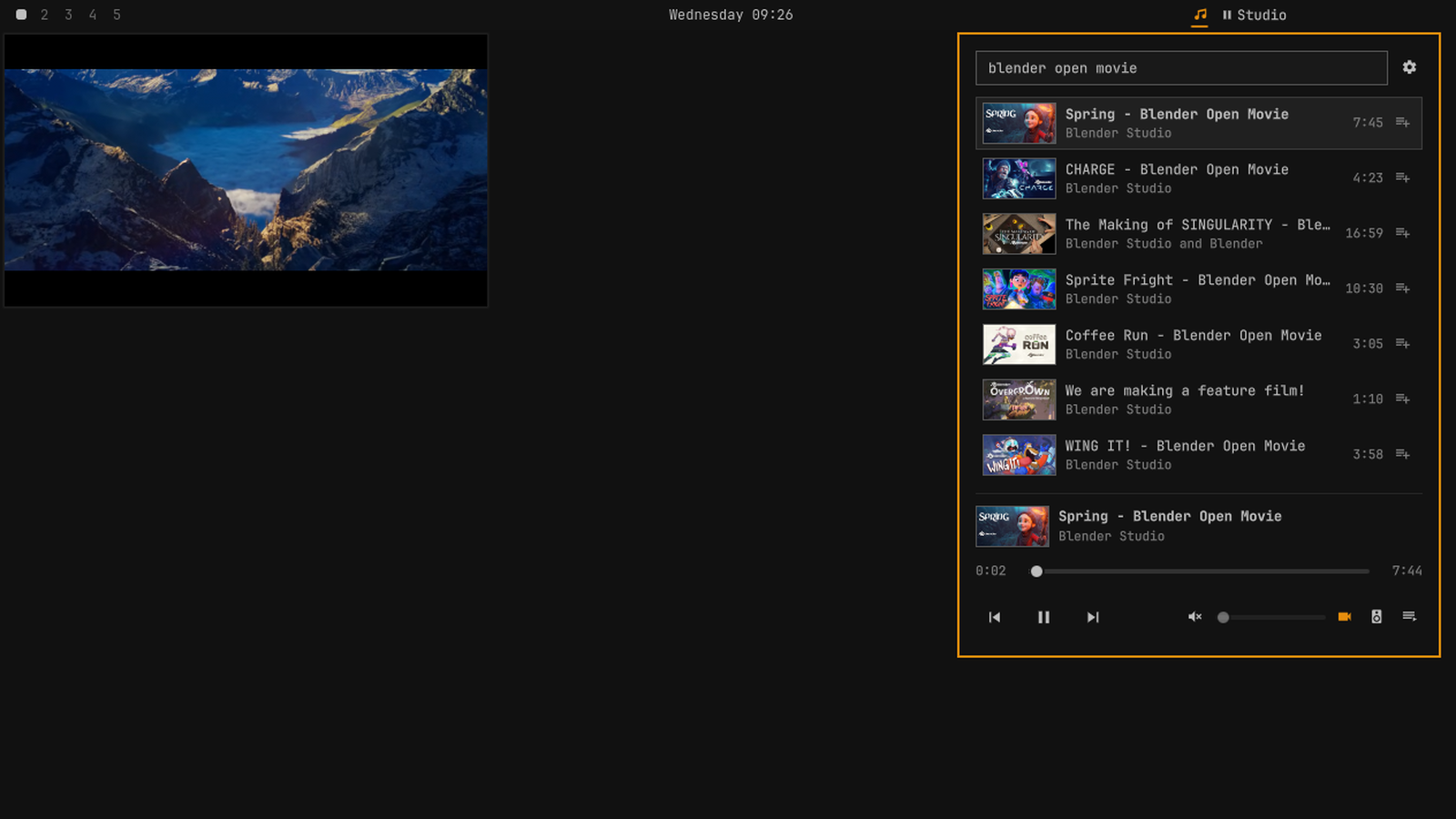Viewport: 1456px width, 819px height.
Task: Click the now playing title Spring
Action: pyautogui.click(x=1169, y=516)
